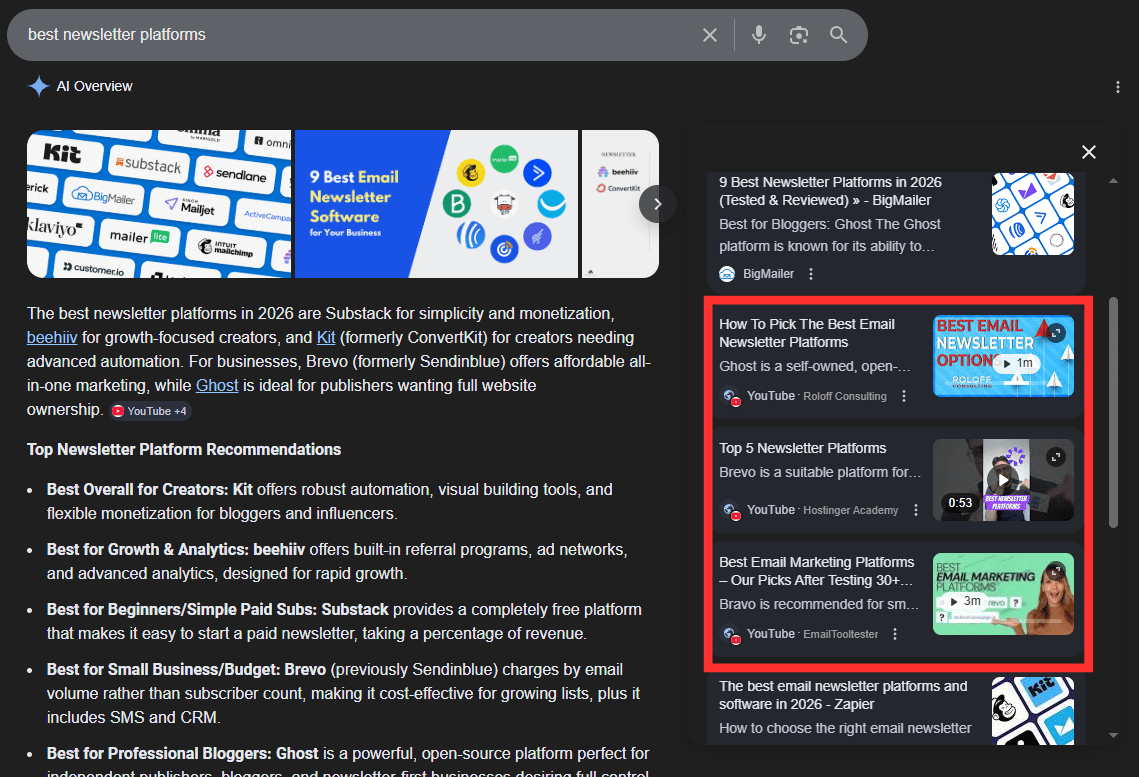Screen dimensions: 1139x777
Task: Follow the Kit link in the overview
Action: pyautogui.click(x=326, y=338)
